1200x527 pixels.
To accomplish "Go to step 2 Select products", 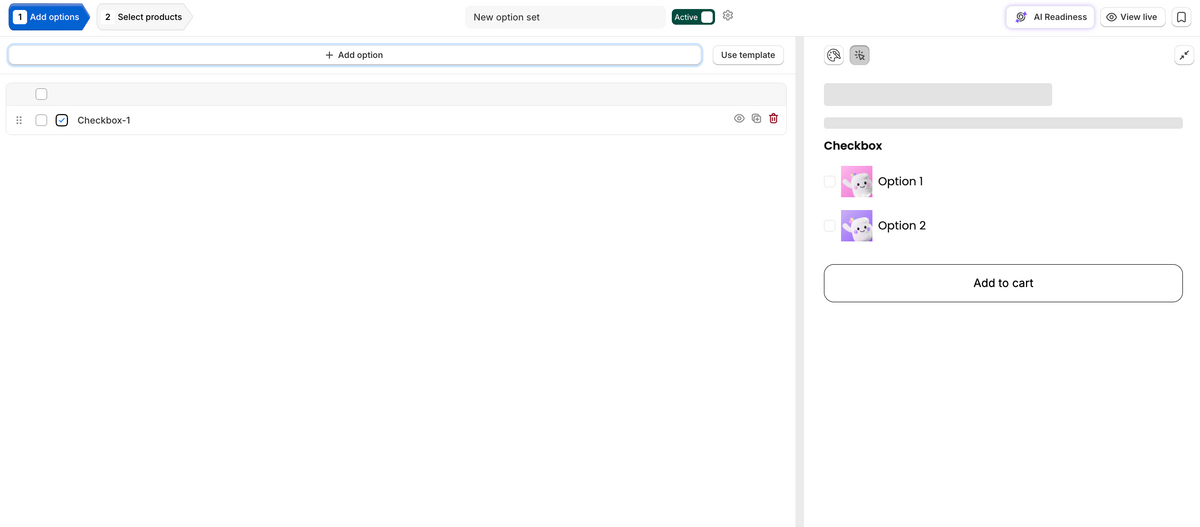I will click(144, 17).
